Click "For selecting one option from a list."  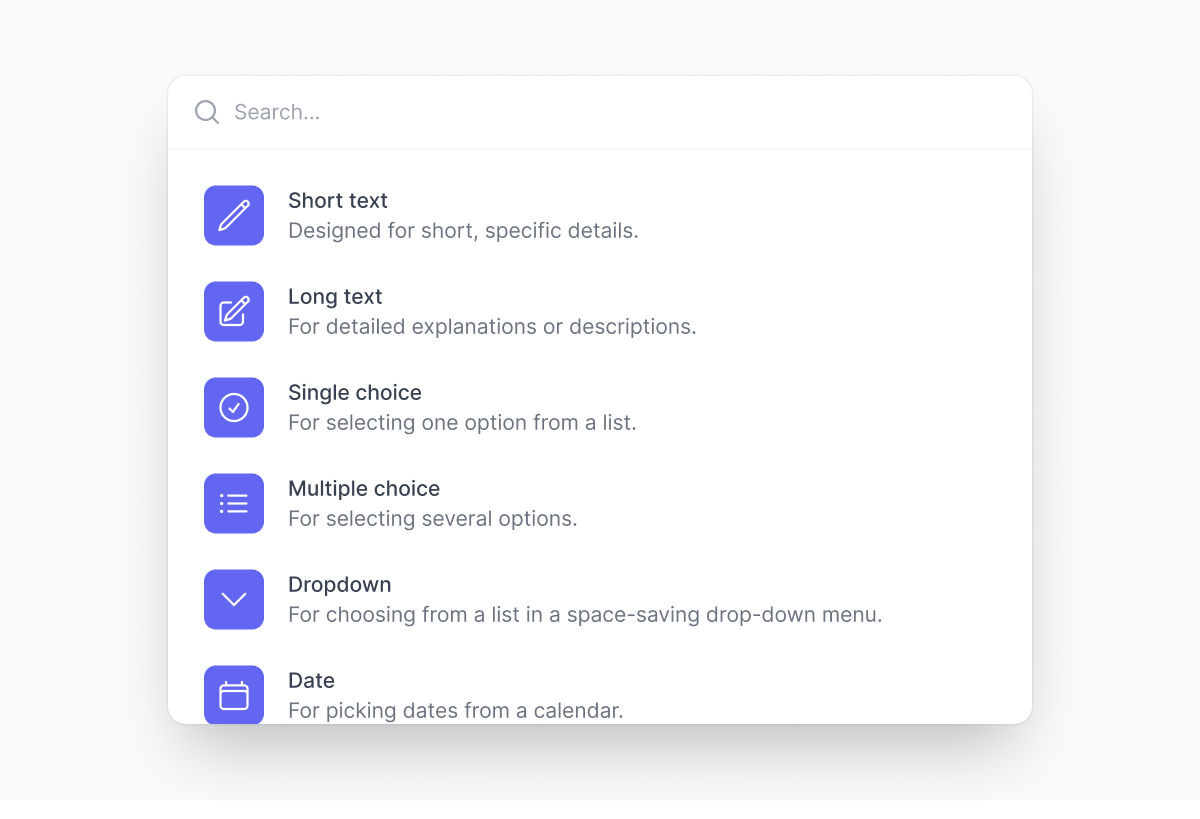click(462, 423)
